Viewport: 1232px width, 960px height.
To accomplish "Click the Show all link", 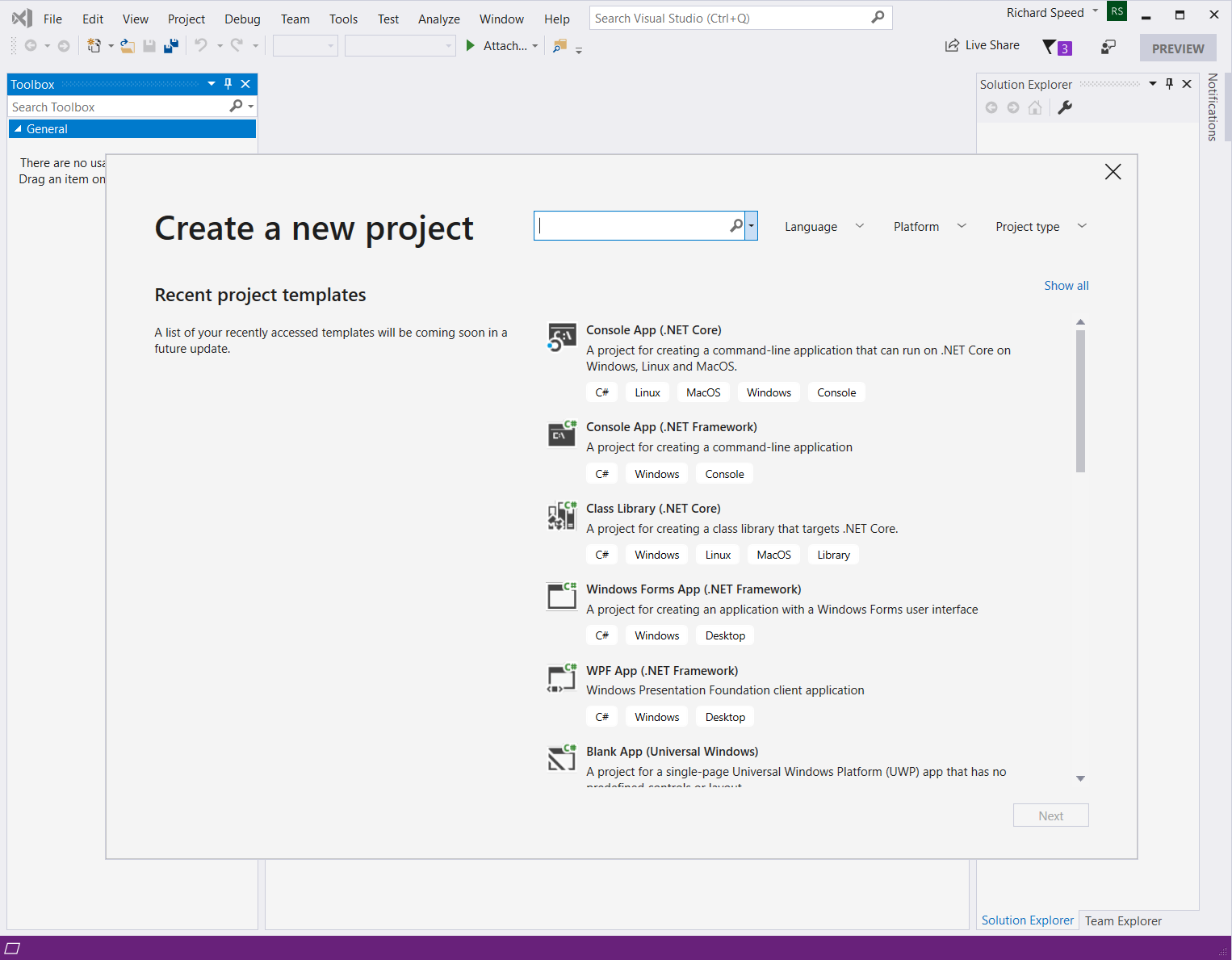I will tap(1066, 286).
